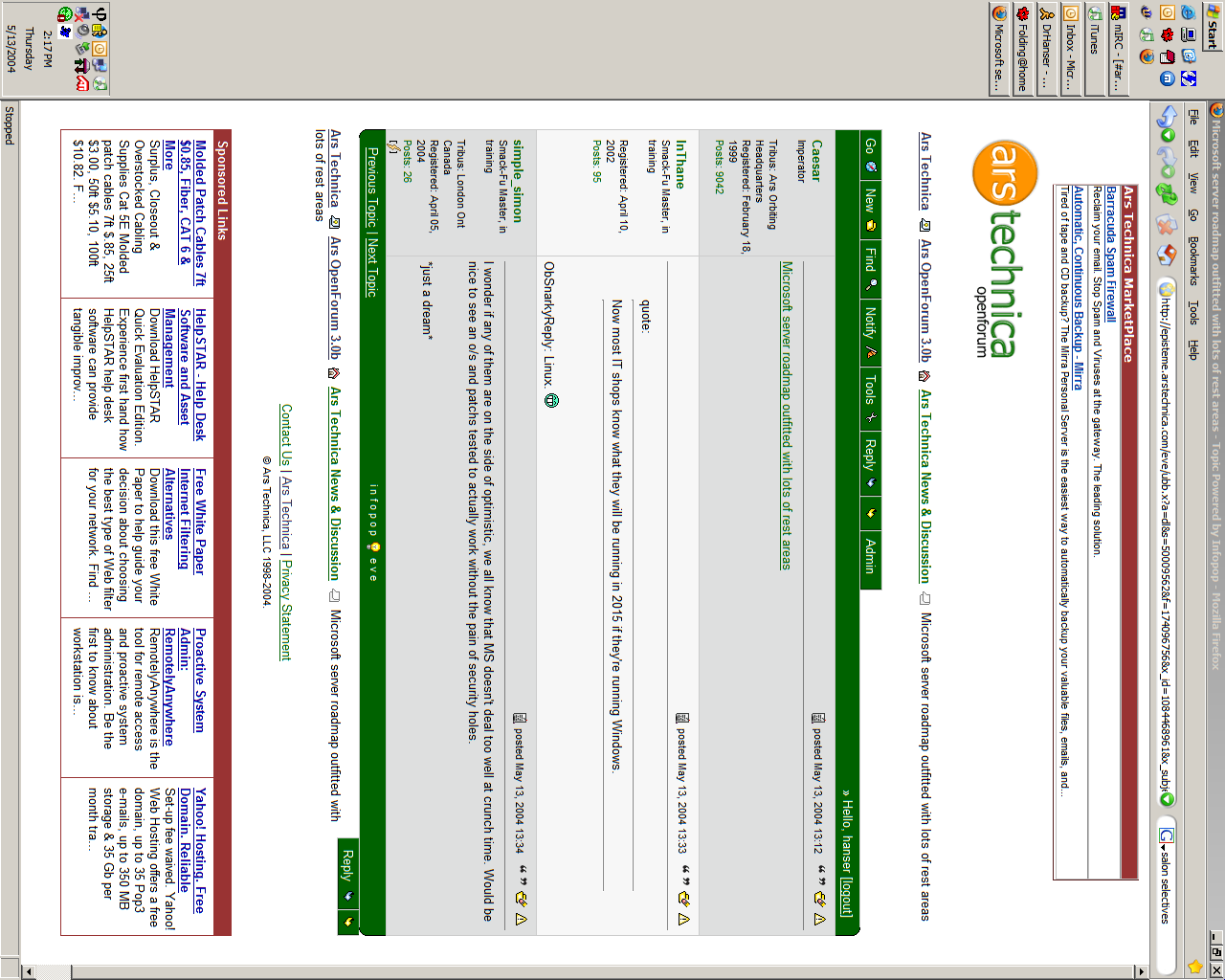The image size is (1225, 980).
Task: Open the Firefox File menu
Action: 1192,117
